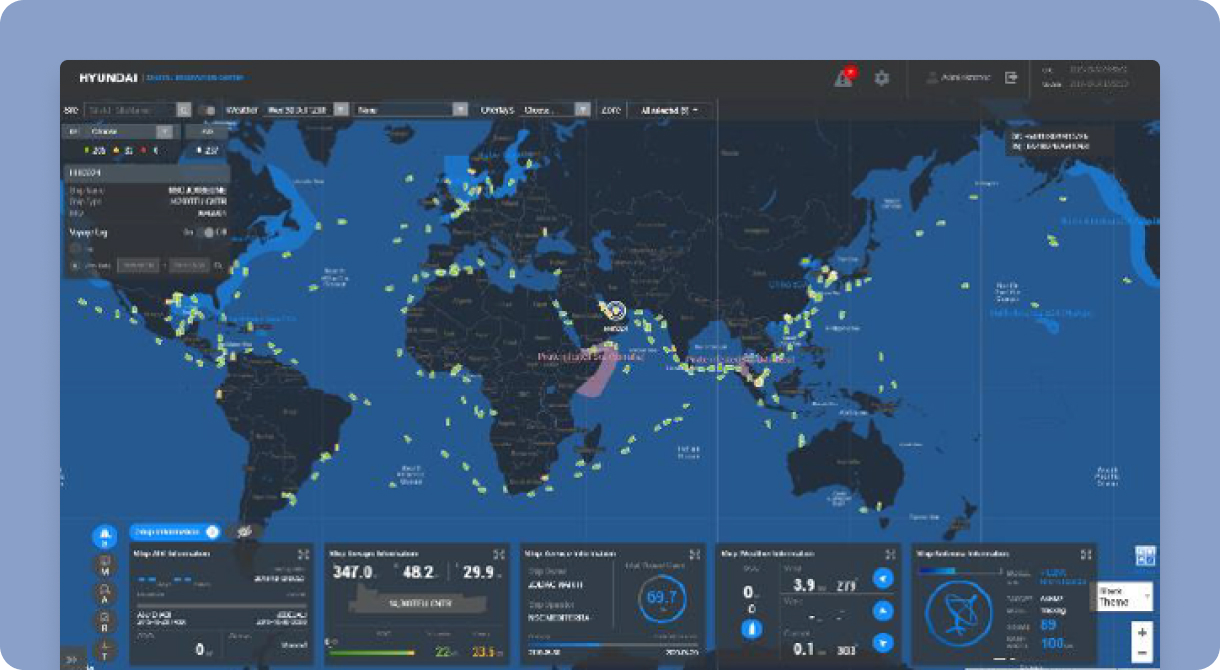Click the ship search magnifier button
Viewport: 1220px width, 670px height.
(184, 110)
